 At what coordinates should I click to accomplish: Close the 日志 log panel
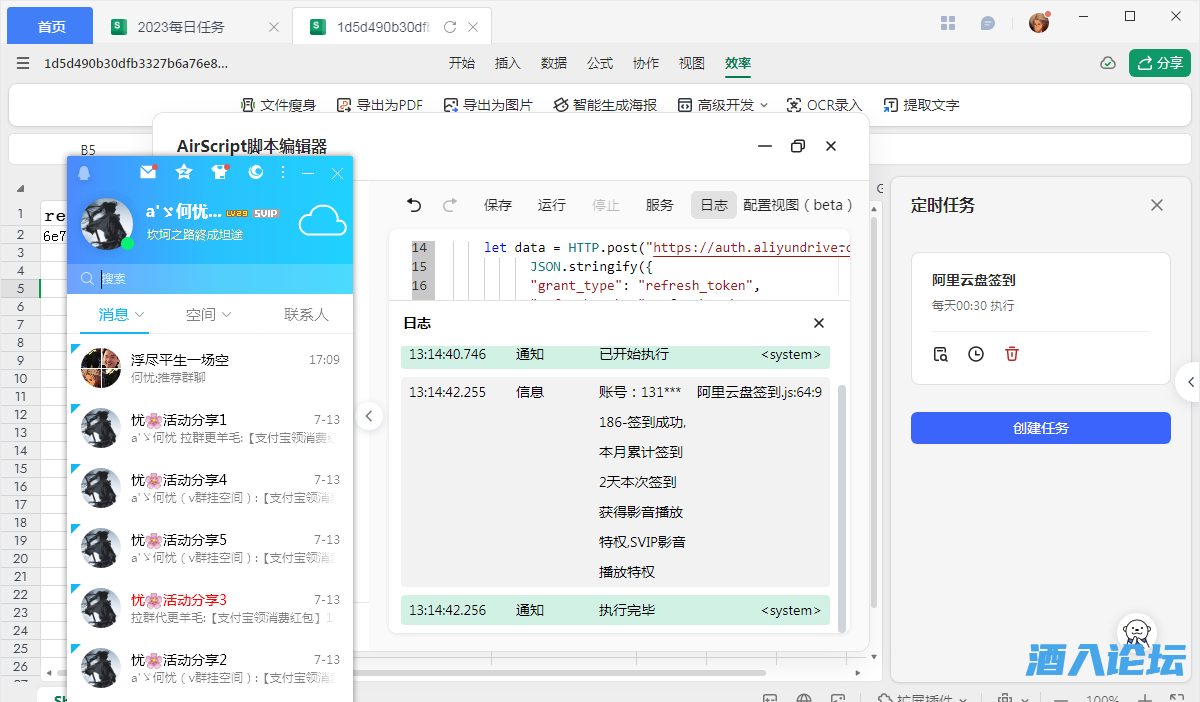click(819, 323)
